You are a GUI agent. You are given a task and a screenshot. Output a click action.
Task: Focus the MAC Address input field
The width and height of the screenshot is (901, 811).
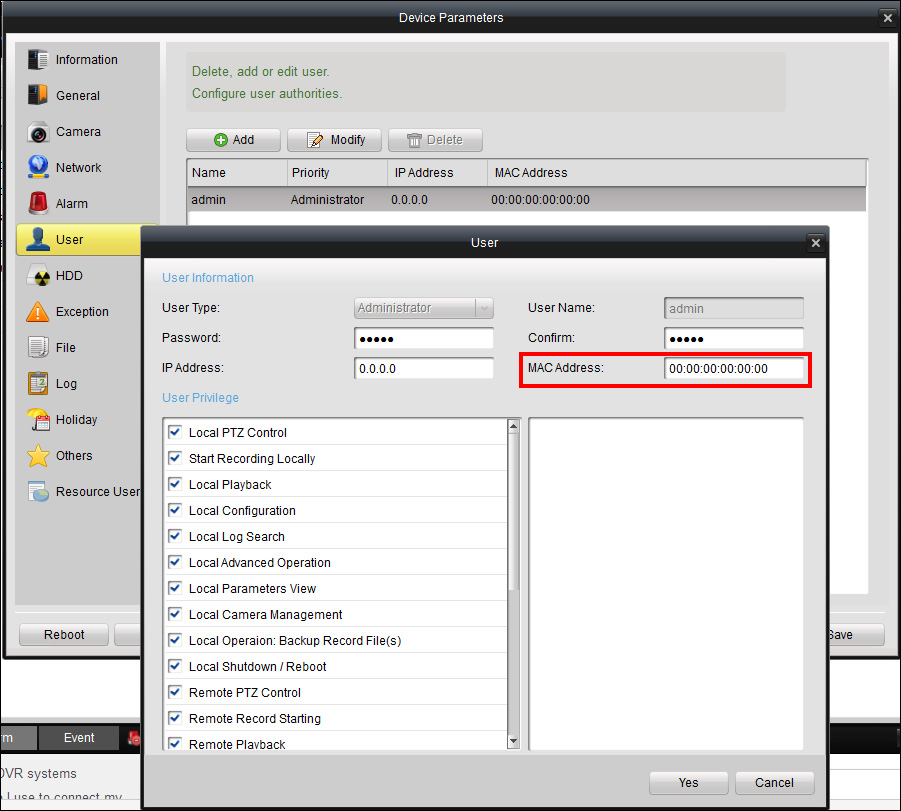[x=734, y=368]
